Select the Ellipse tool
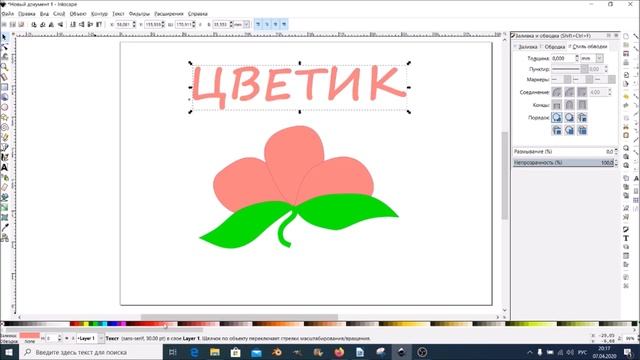 pos(4,107)
